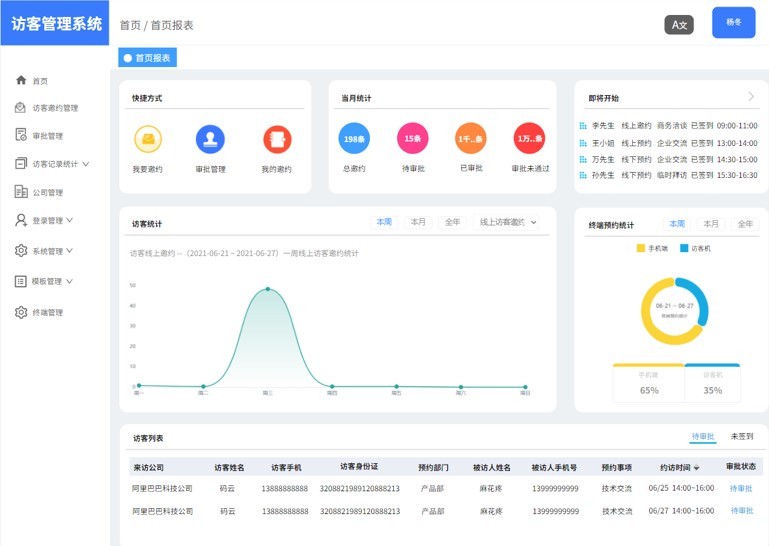
Task: Click the 198条 总邀约 statistic circle
Action: (x=354, y=139)
